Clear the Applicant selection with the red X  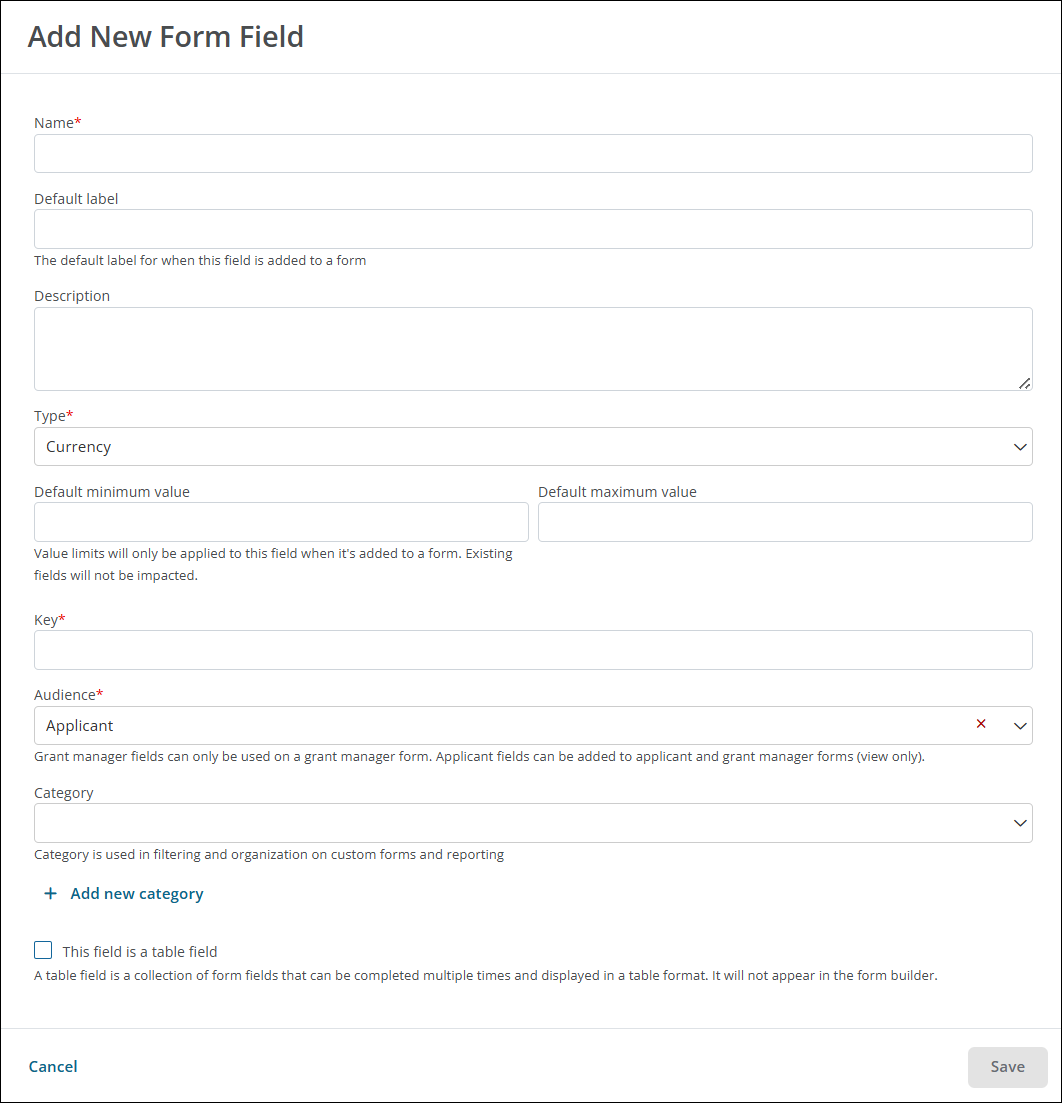pos(980,724)
